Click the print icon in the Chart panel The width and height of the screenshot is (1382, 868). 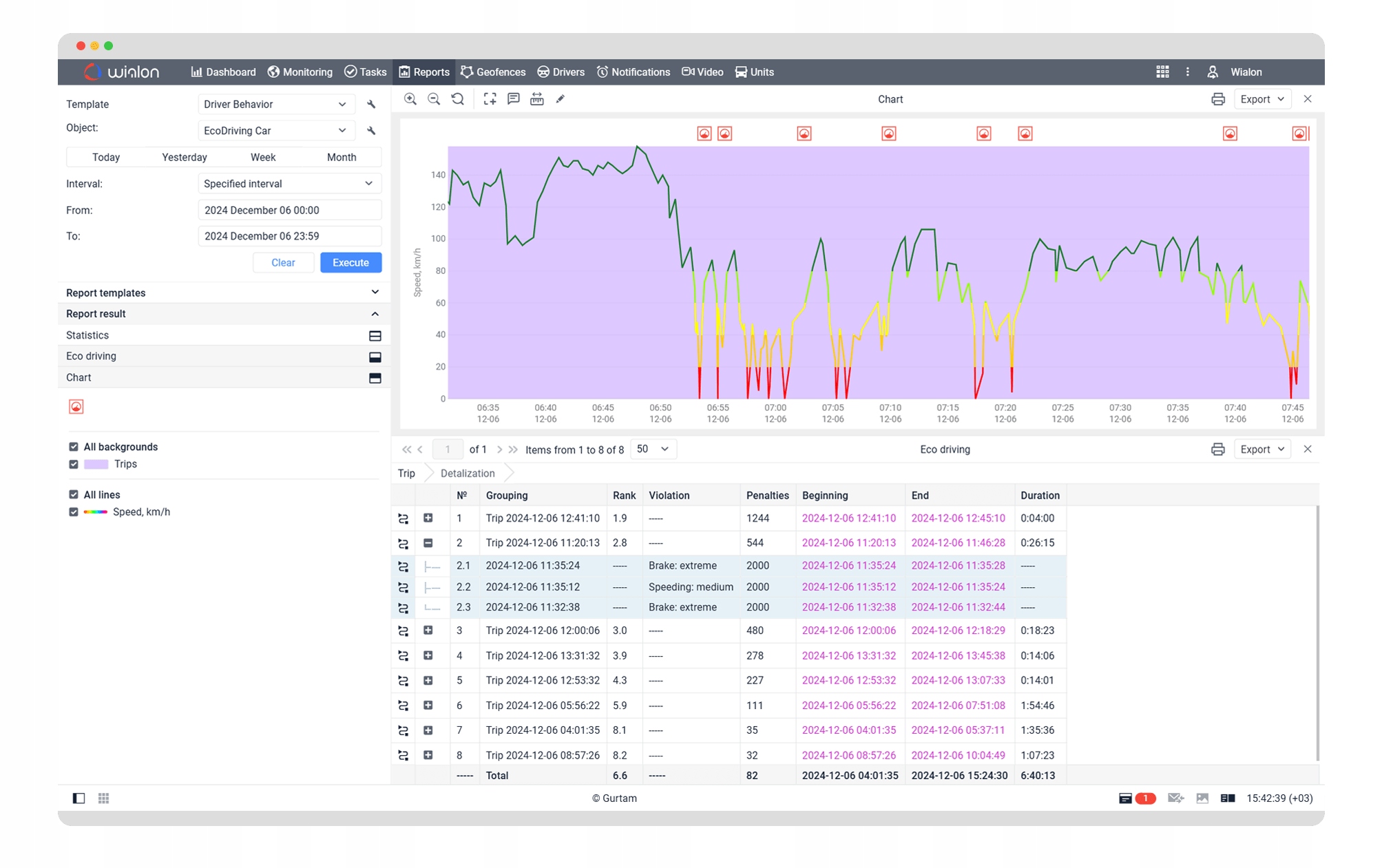[x=1217, y=99]
